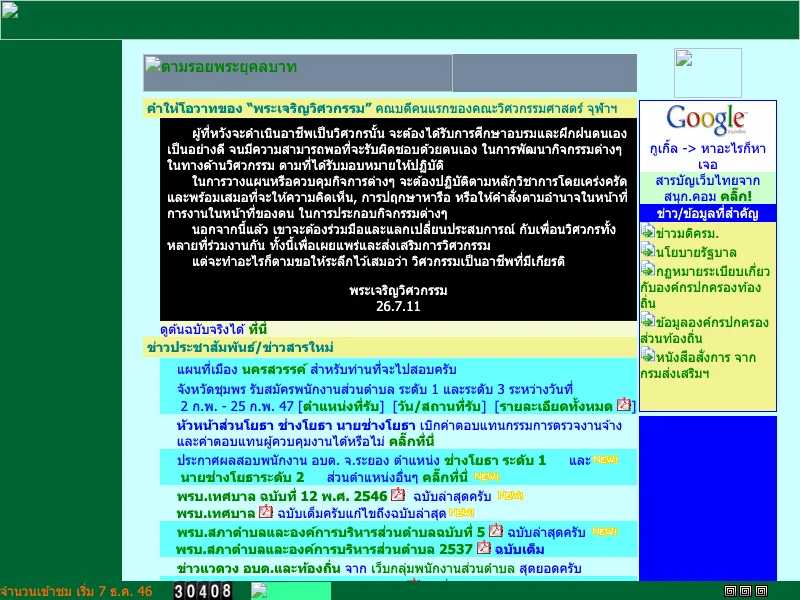The height and width of the screenshot is (600, 800).
Task: Open the กูเกิ้ล -> หาอะไรก็หาเจอ link
Action: pyautogui.click(x=707, y=156)
